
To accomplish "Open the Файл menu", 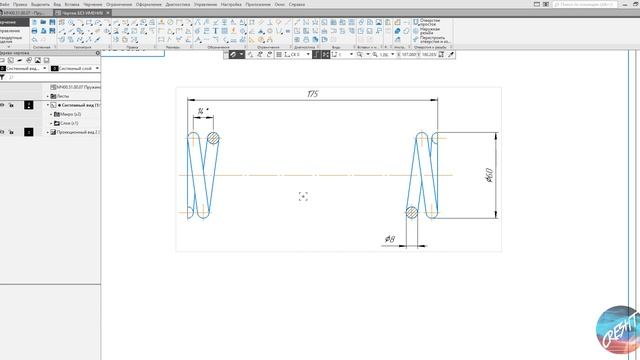I will pos(4,4).
